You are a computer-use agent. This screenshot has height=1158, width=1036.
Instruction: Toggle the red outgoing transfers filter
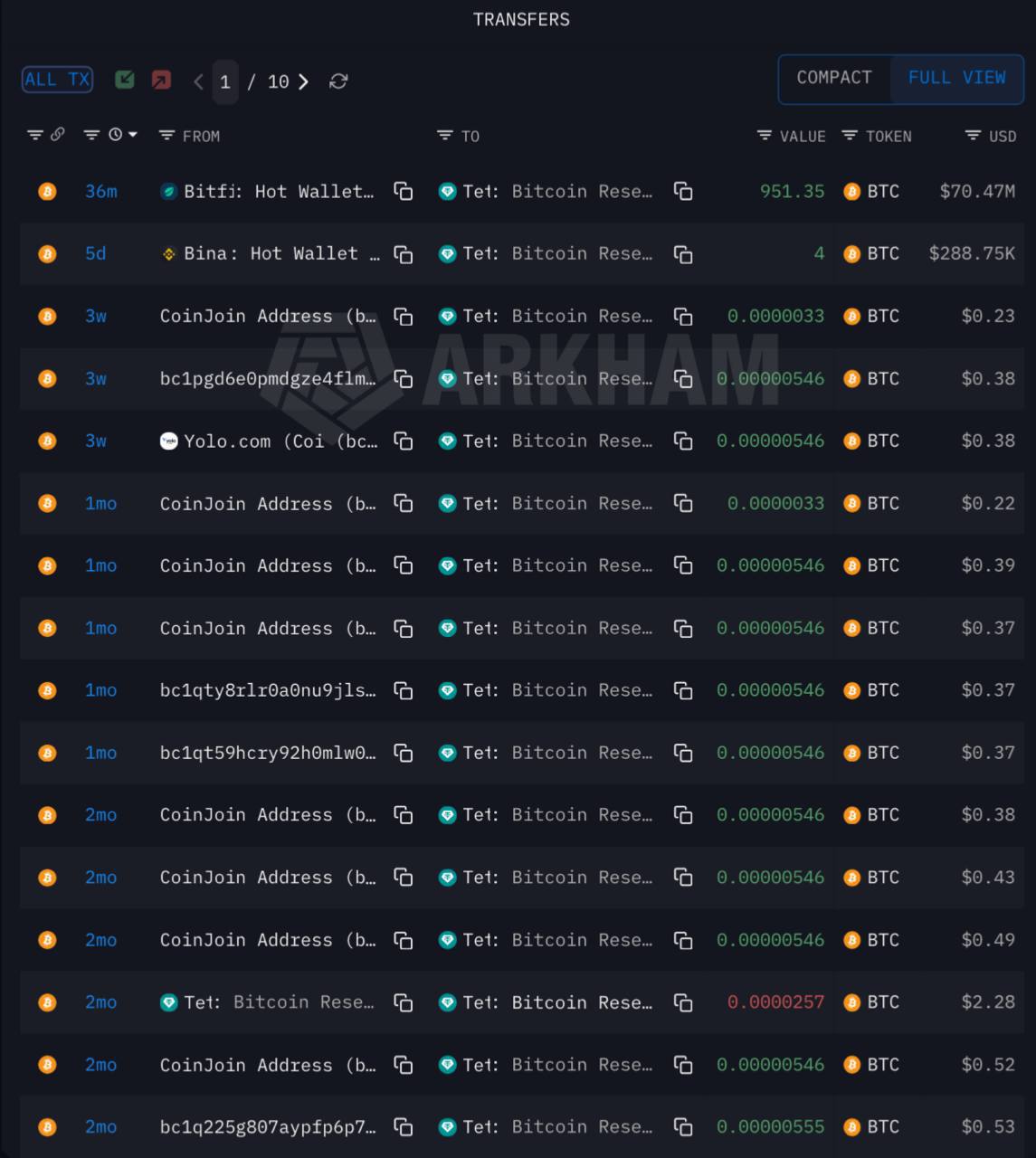(x=161, y=81)
